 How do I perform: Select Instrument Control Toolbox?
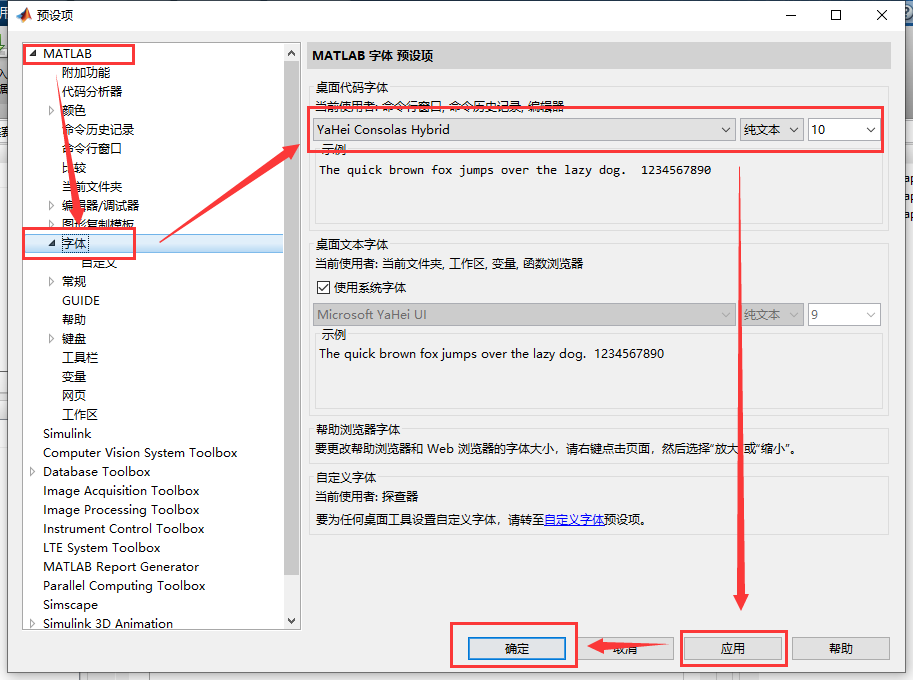tap(123, 529)
